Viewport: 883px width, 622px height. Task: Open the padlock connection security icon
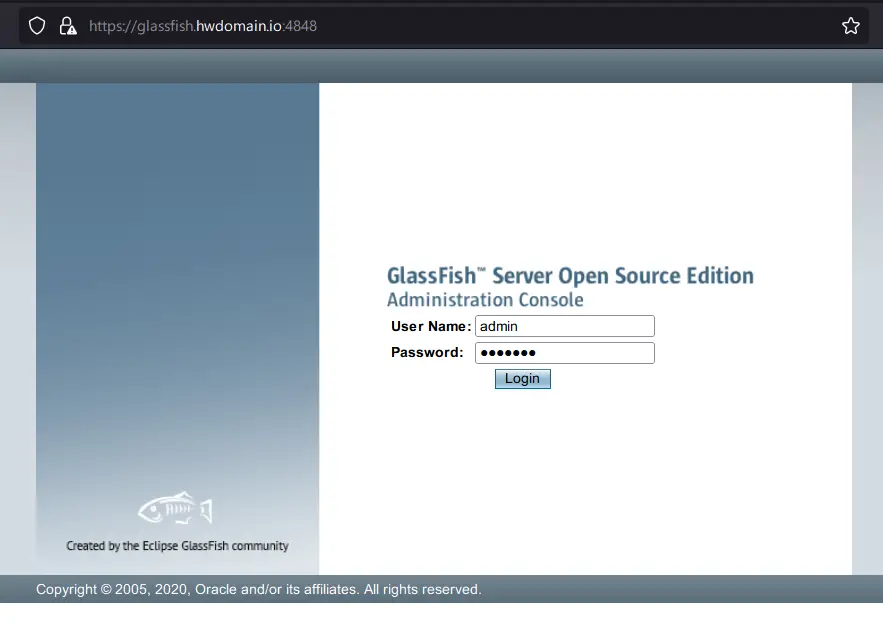tap(67, 25)
